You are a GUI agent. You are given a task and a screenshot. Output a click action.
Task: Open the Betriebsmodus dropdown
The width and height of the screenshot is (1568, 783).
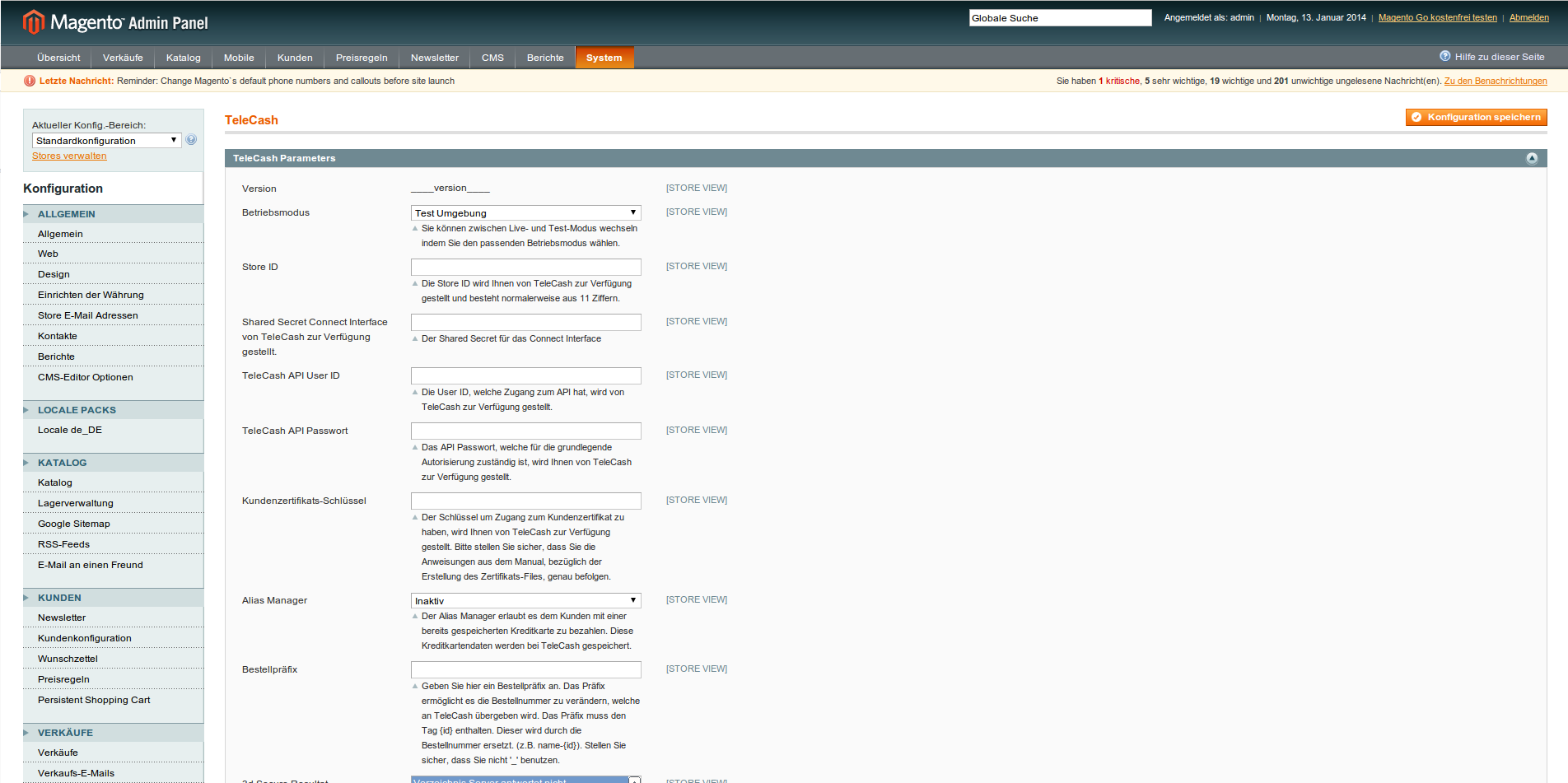525,213
